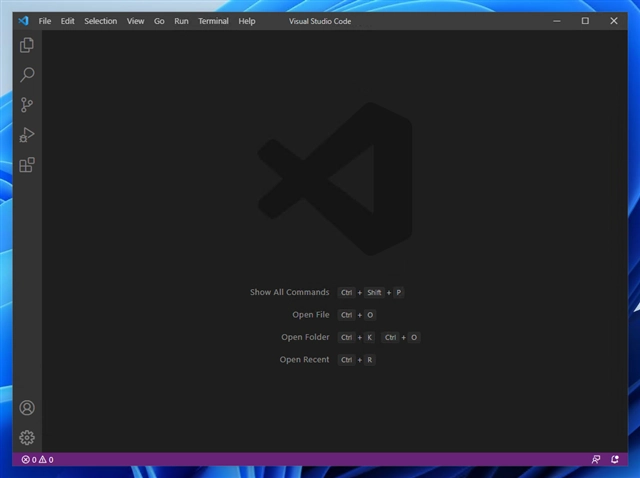This screenshot has height=478, width=640.
Task: Click the Show All Commands label
Action: [289, 292]
